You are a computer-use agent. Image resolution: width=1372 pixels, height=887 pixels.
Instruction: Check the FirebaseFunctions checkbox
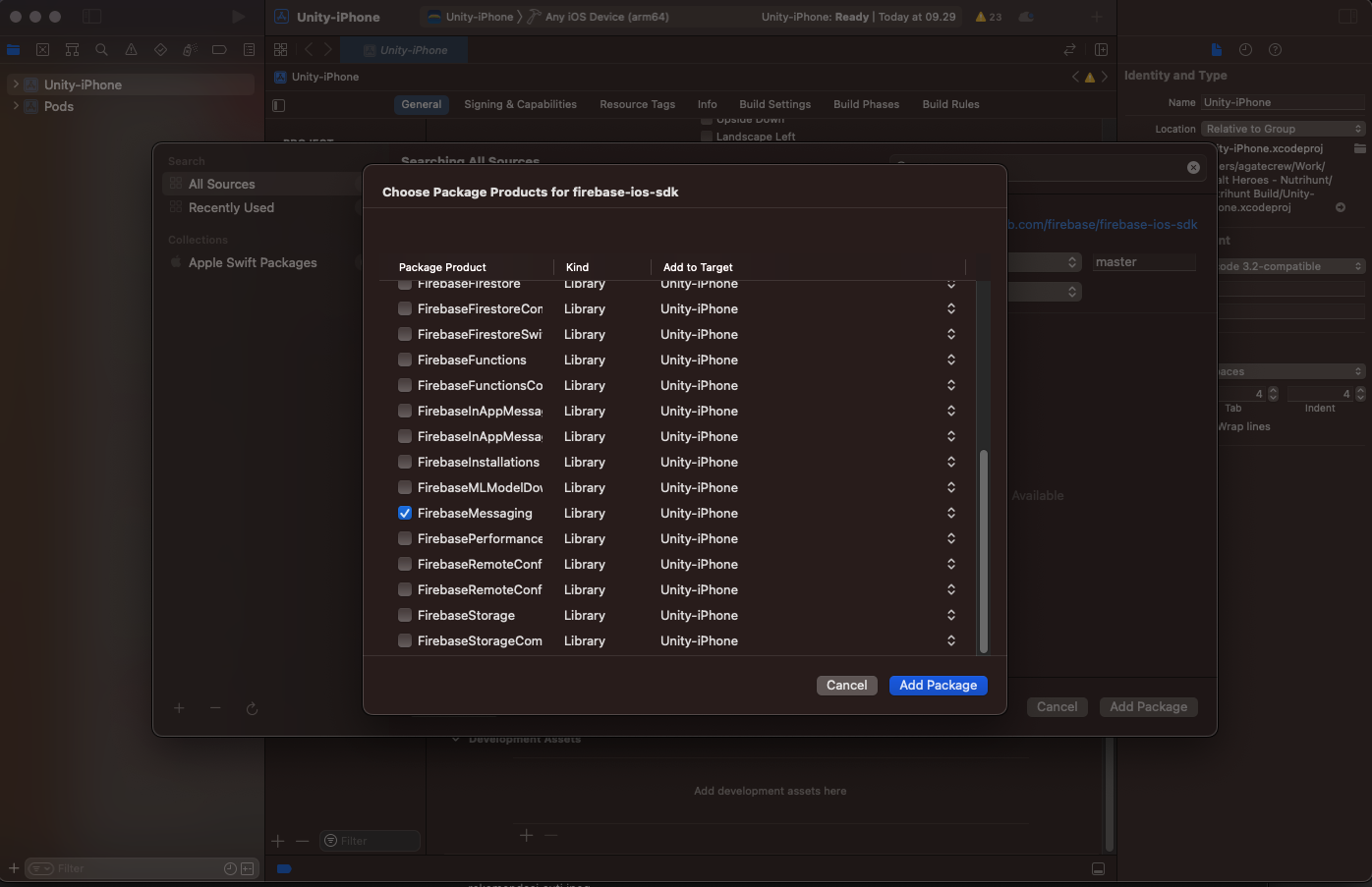pyautogui.click(x=405, y=360)
